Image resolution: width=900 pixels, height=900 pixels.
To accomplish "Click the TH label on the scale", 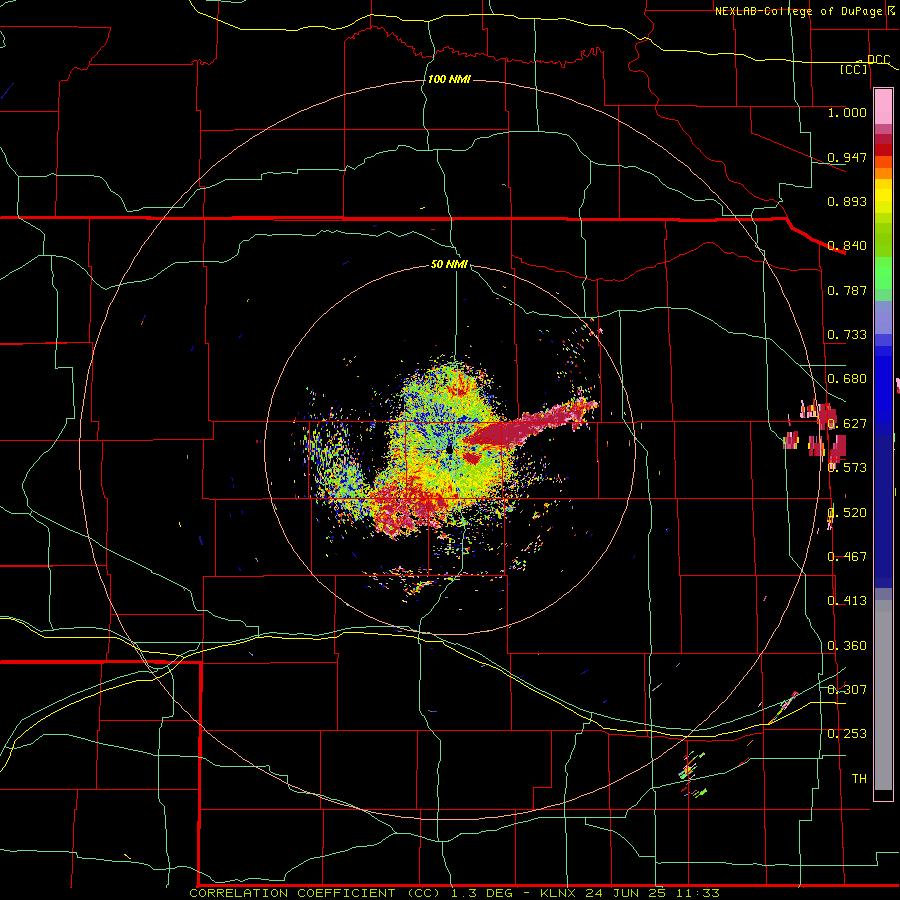I will [x=859, y=778].
